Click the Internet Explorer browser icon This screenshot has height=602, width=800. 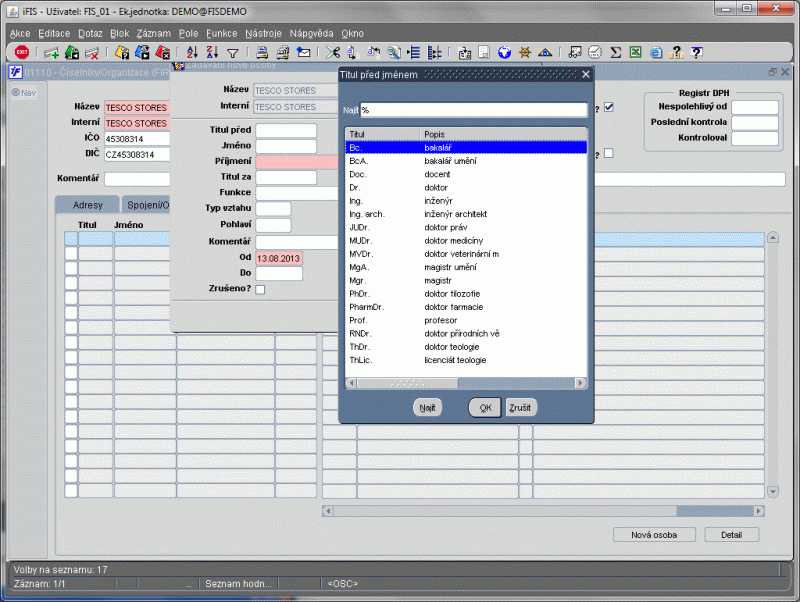coord(656,52)
